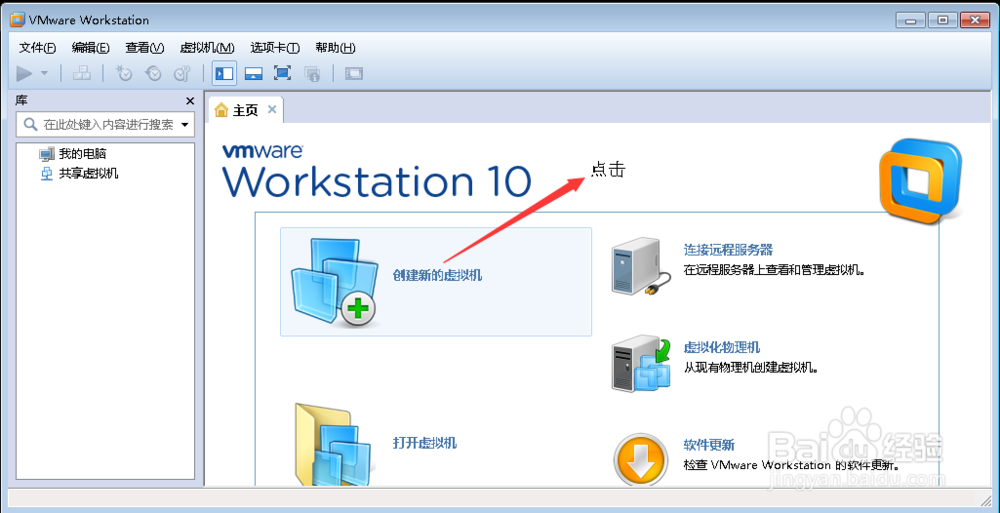Click Send Ctrl+Alt+Del toolbar icon
The width and height of the screenshot is (1000, 513).
pyautogui.click(x=82, y=73)
